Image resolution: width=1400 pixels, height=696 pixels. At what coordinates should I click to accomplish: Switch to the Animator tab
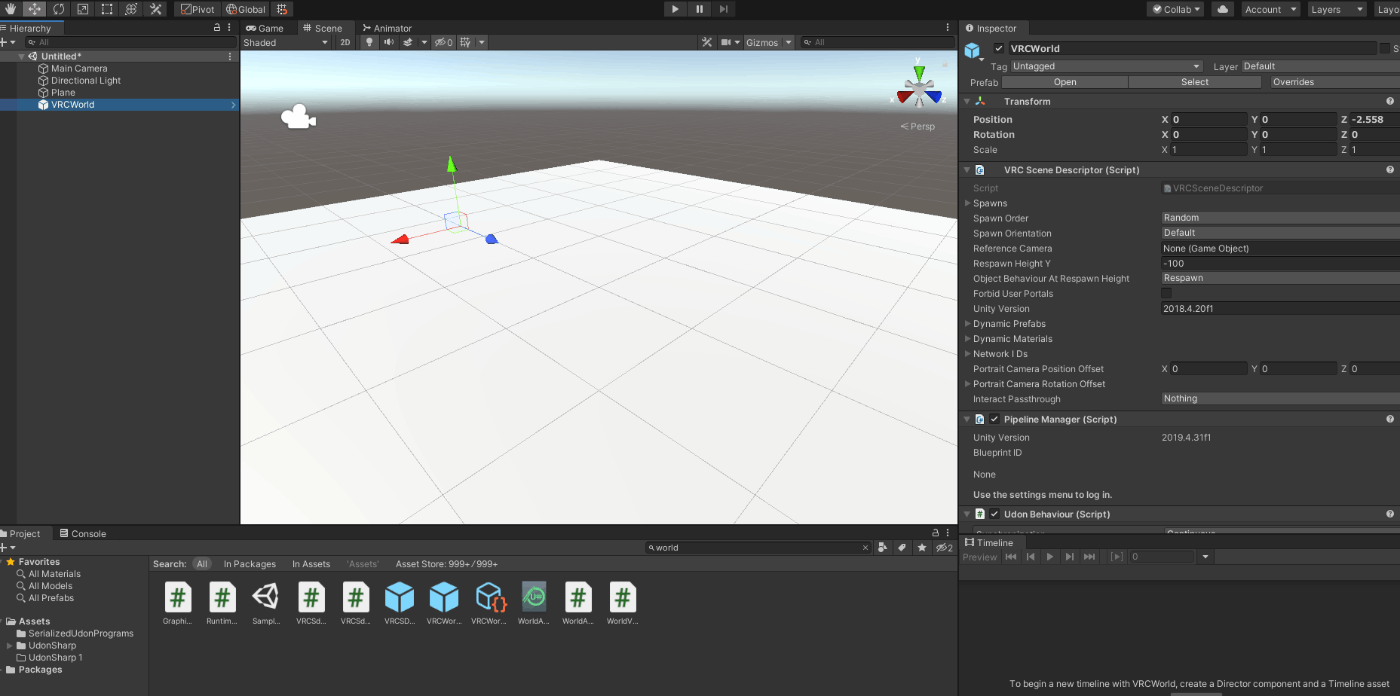[x=387, y=28]
